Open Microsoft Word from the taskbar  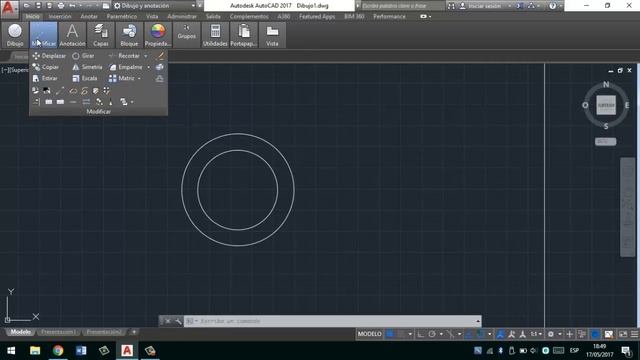81,351
